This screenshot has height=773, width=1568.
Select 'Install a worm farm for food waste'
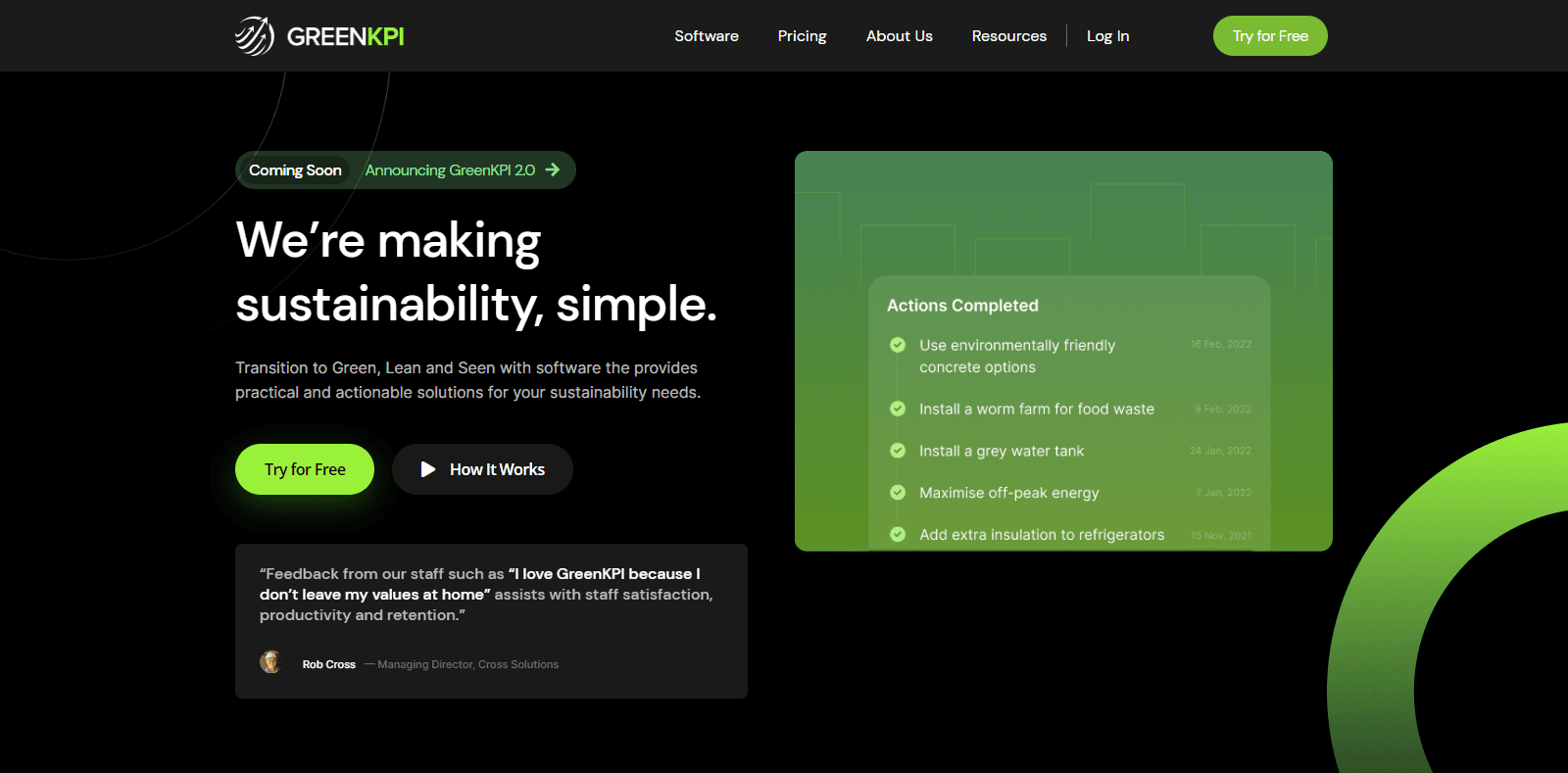pyautogui.click(x=1037, y=410)
